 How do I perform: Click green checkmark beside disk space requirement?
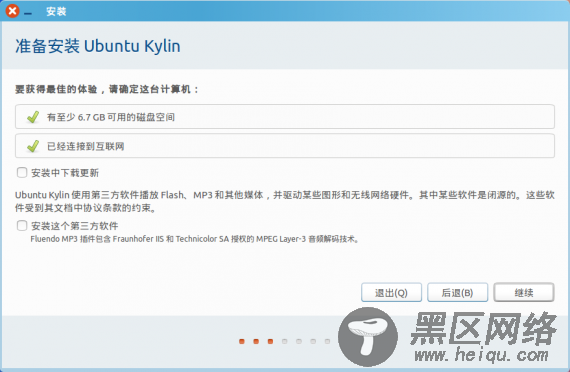(x=33, y=117)
